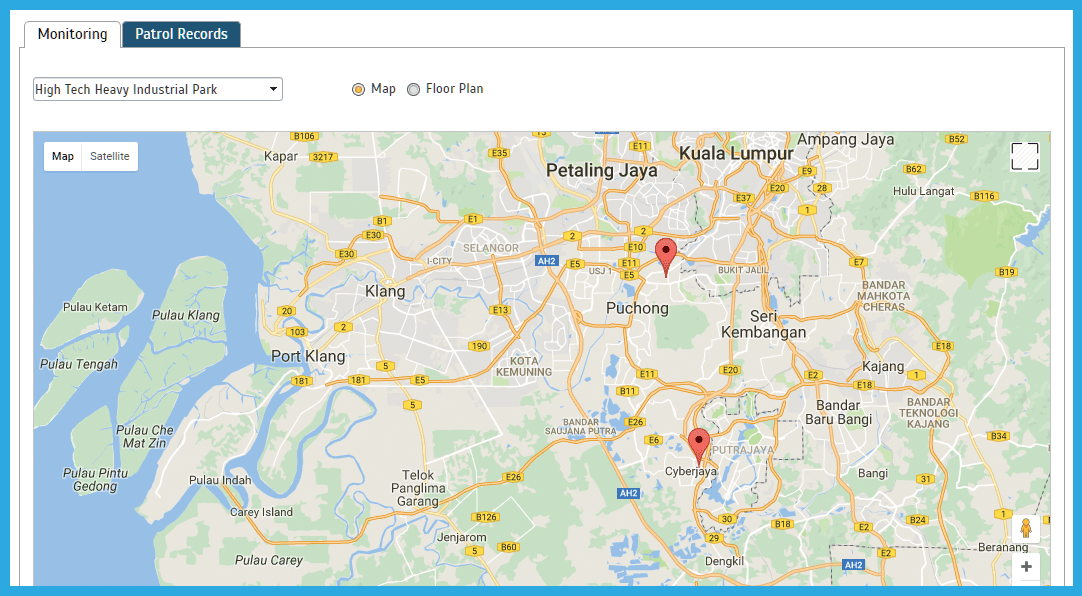Click the Ampang Jaya map label
Image resolution: width=1082 pixels, height=596 pixels.
click(x=845, y=139)
